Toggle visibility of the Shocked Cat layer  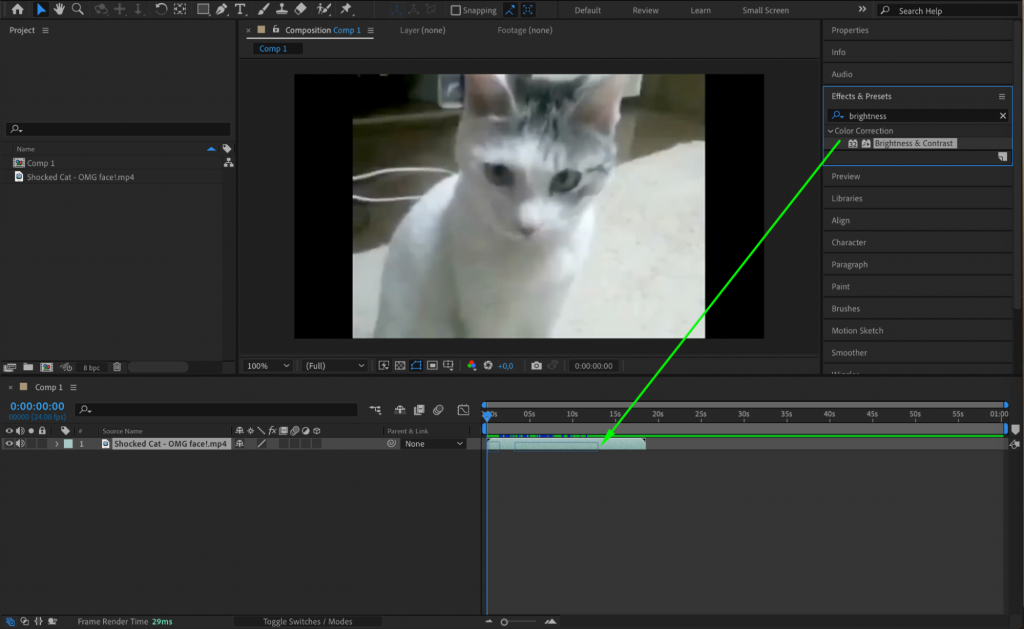tap(10, 444)
